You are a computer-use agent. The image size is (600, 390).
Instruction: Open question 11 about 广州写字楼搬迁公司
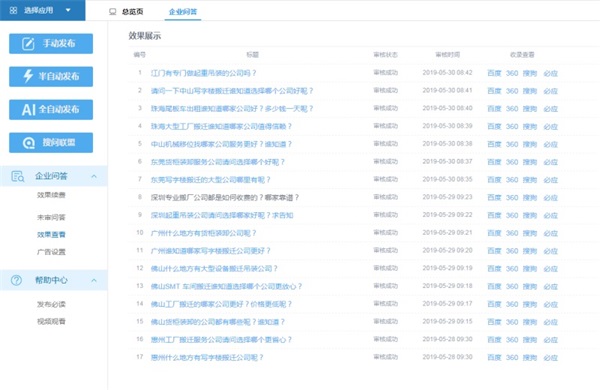point(210,251)
